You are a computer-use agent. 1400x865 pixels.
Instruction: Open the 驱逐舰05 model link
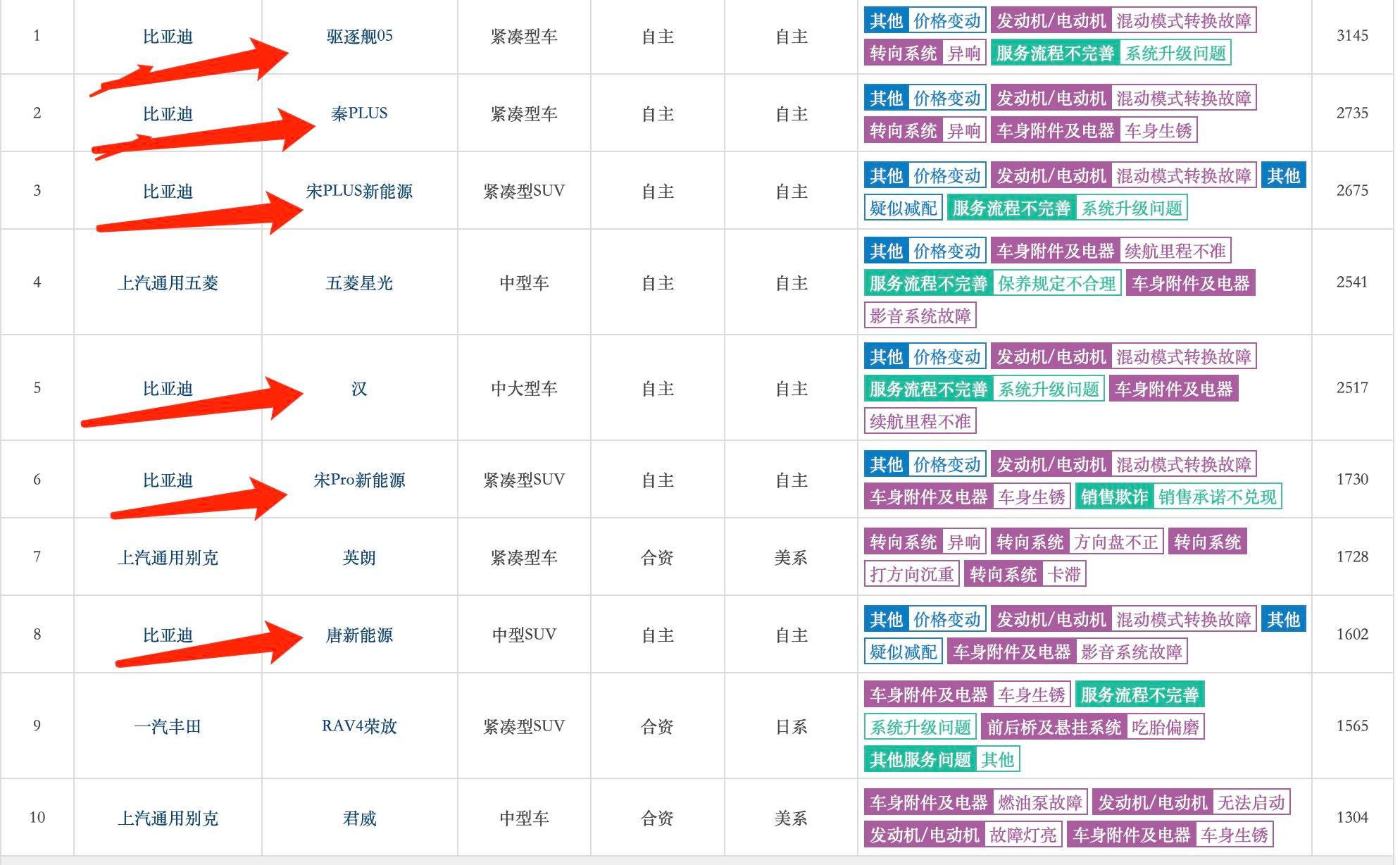coord(359,36)
